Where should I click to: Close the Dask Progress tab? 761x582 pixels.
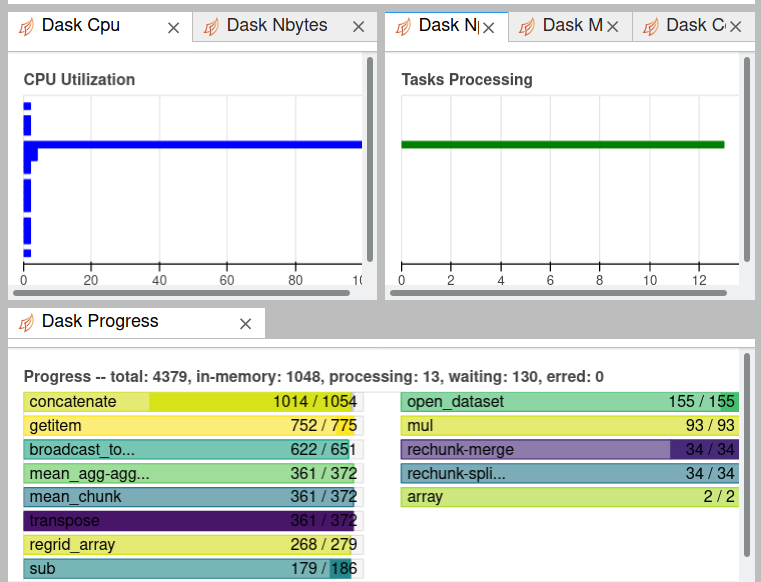point(246,324)
